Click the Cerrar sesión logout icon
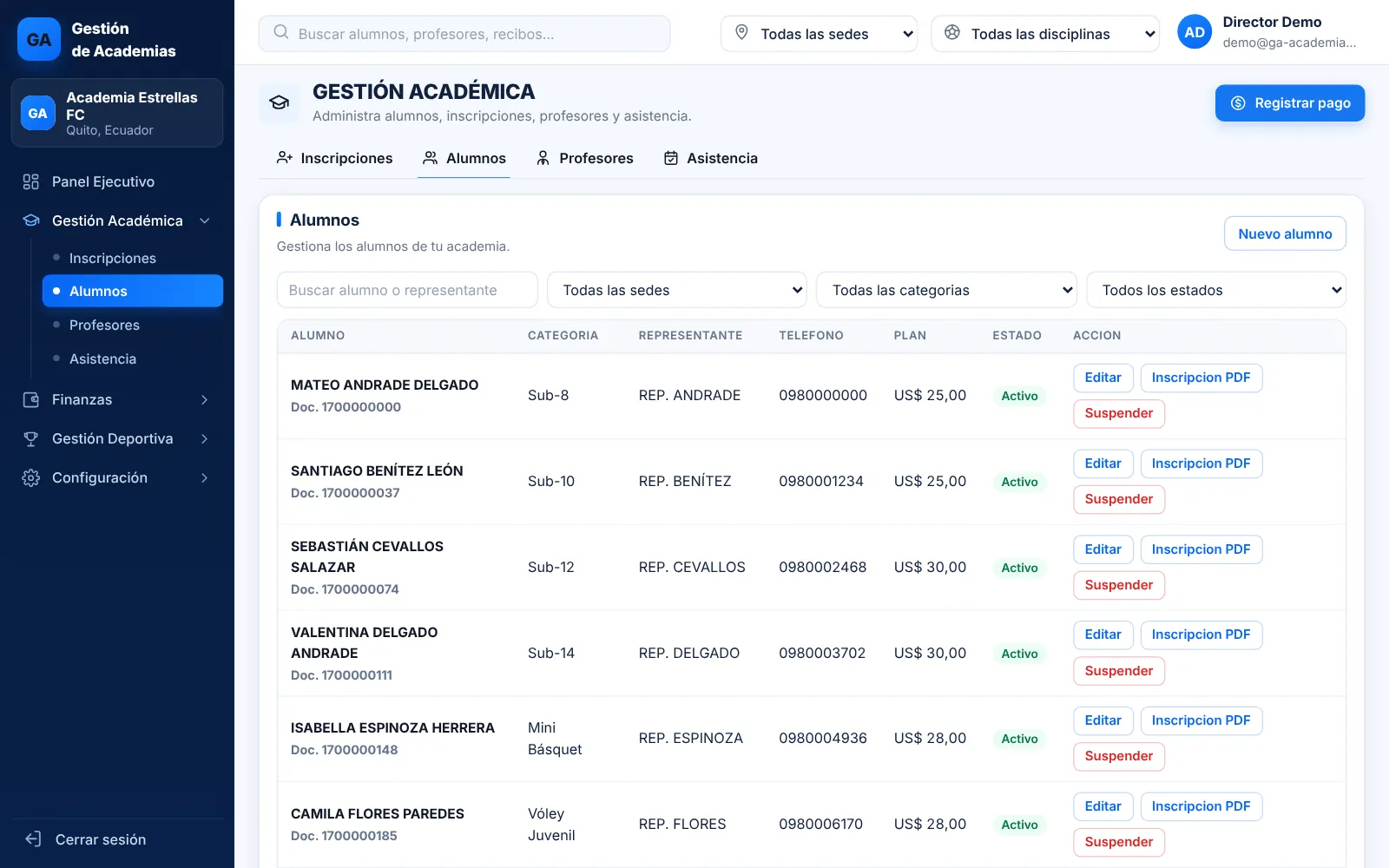 (x=34, y=838)
